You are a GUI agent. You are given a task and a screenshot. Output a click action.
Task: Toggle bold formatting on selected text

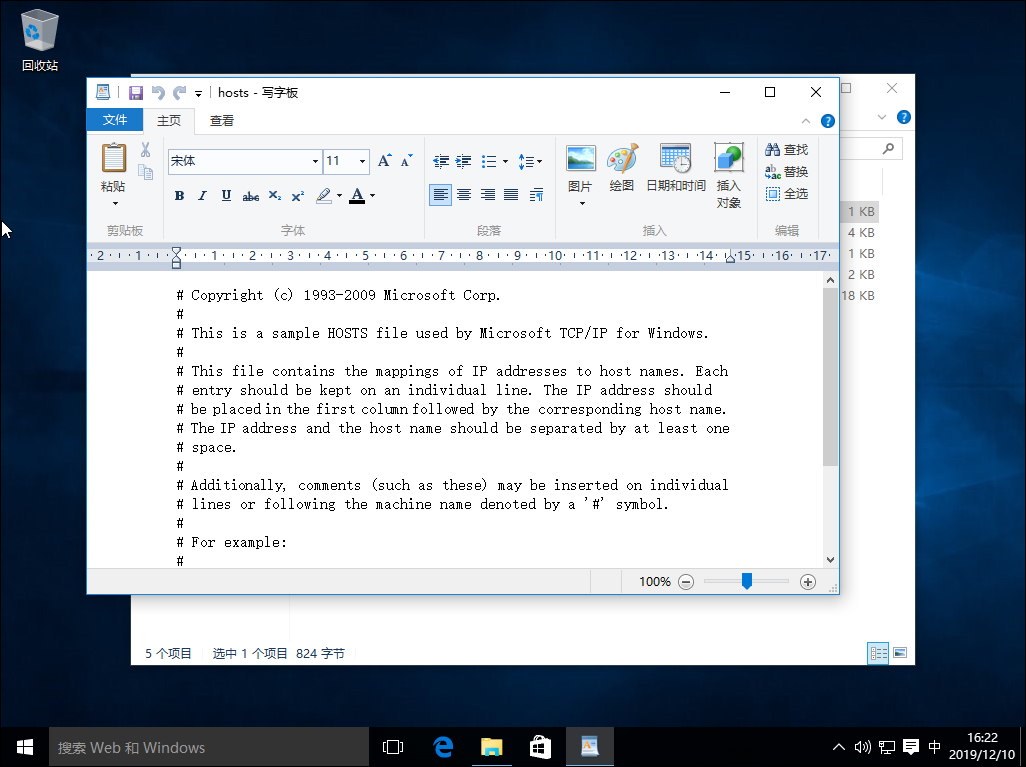(x=179, y=195)
